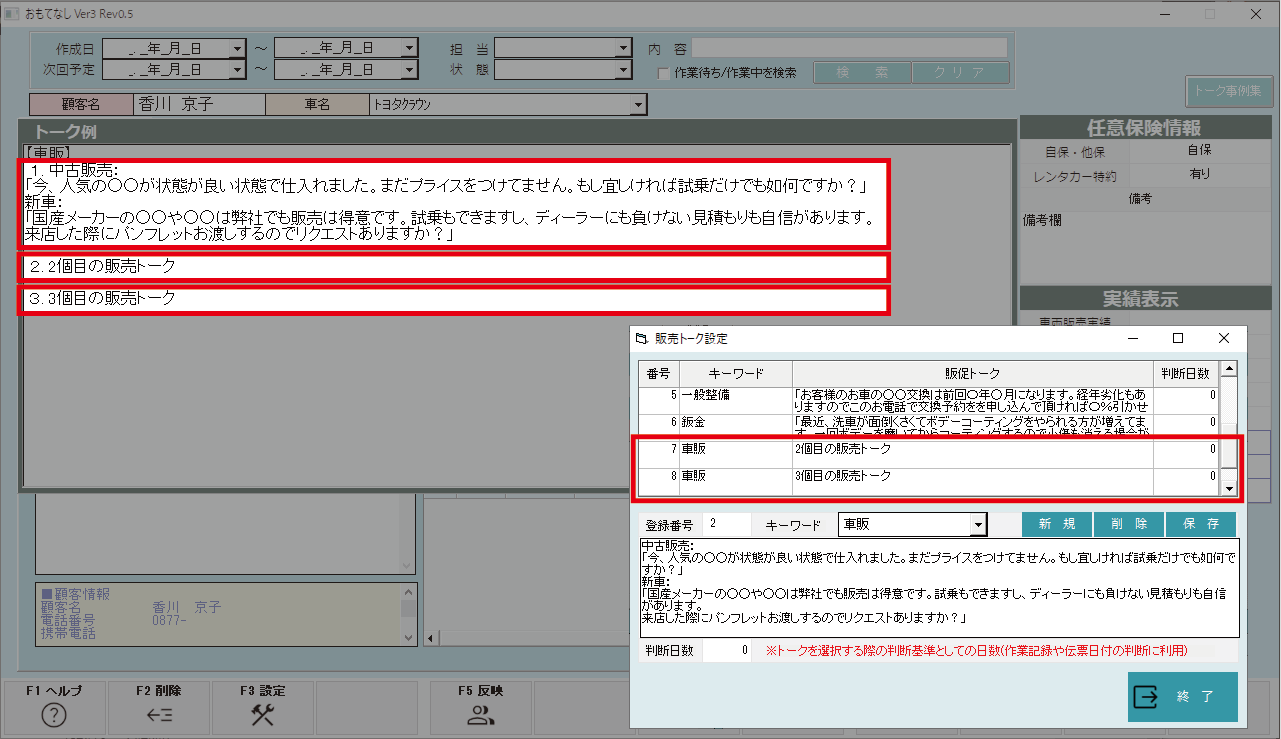Open the 作成日 end date dropdown
The height and width of the screenshot is (739, 1281).
tap(409, 48)
